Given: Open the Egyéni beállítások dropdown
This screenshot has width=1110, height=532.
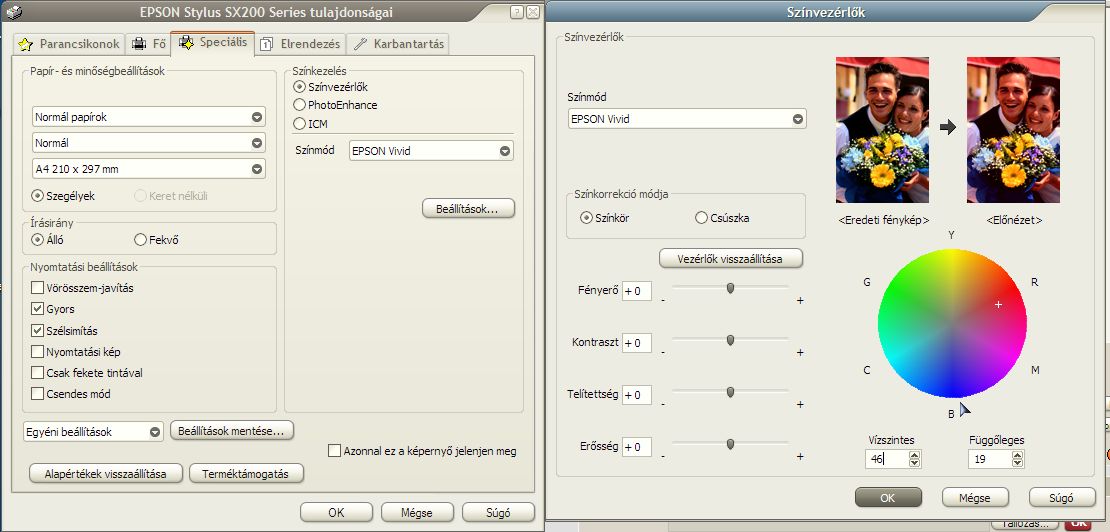Looking at the screenshot, I should click(x=93, y=432).
